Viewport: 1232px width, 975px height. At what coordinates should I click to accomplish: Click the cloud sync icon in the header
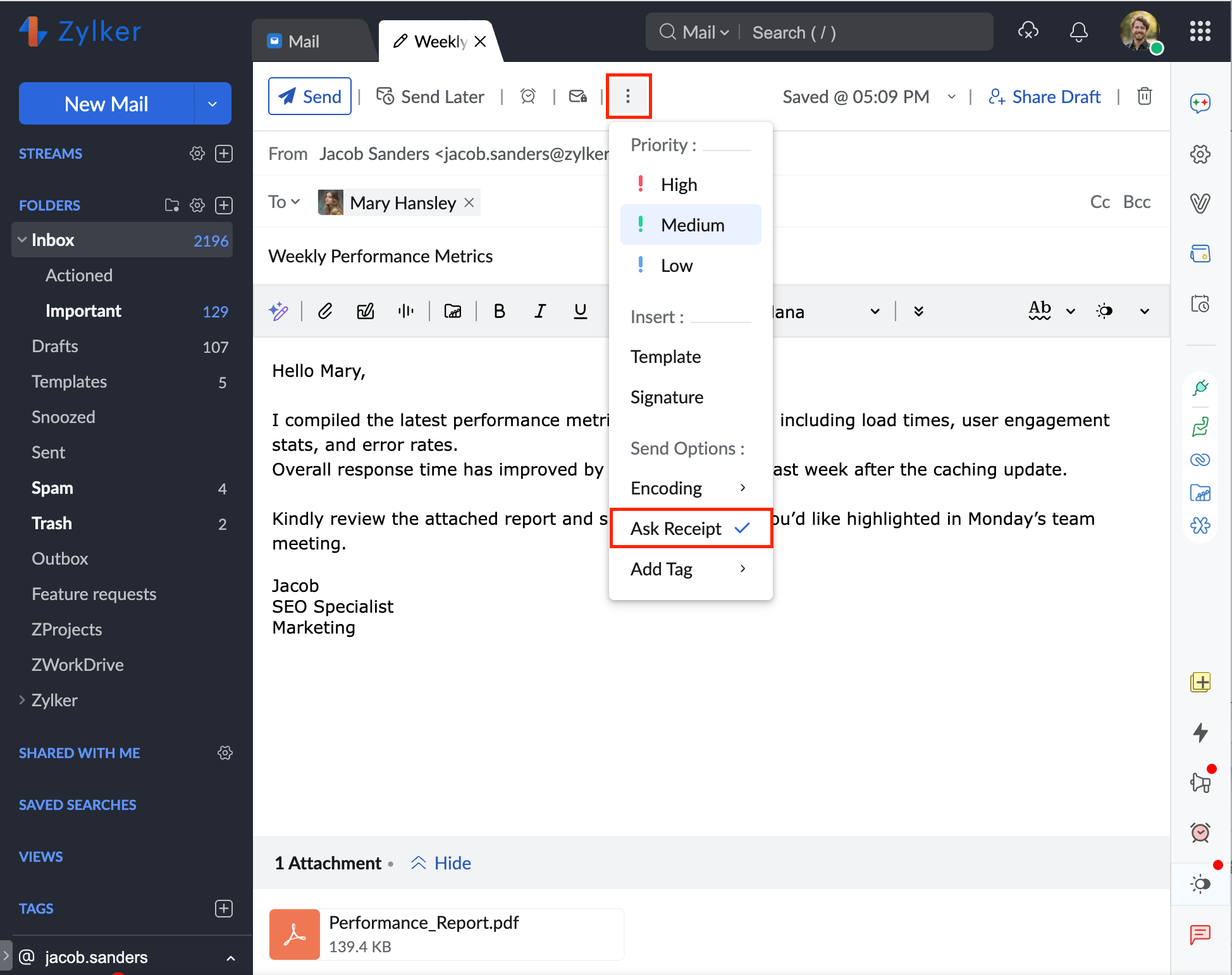click(x=1028, y=31)
